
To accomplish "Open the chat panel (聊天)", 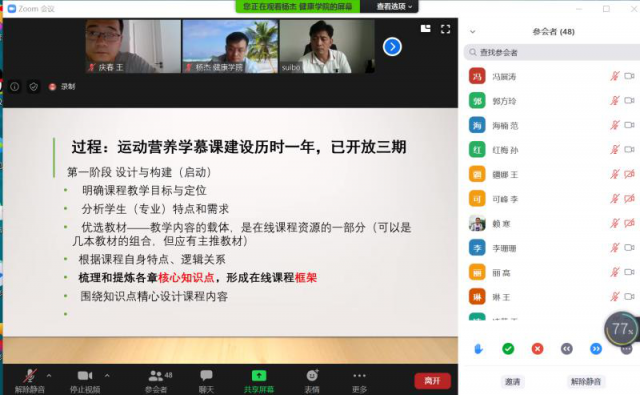I will 206,381.
